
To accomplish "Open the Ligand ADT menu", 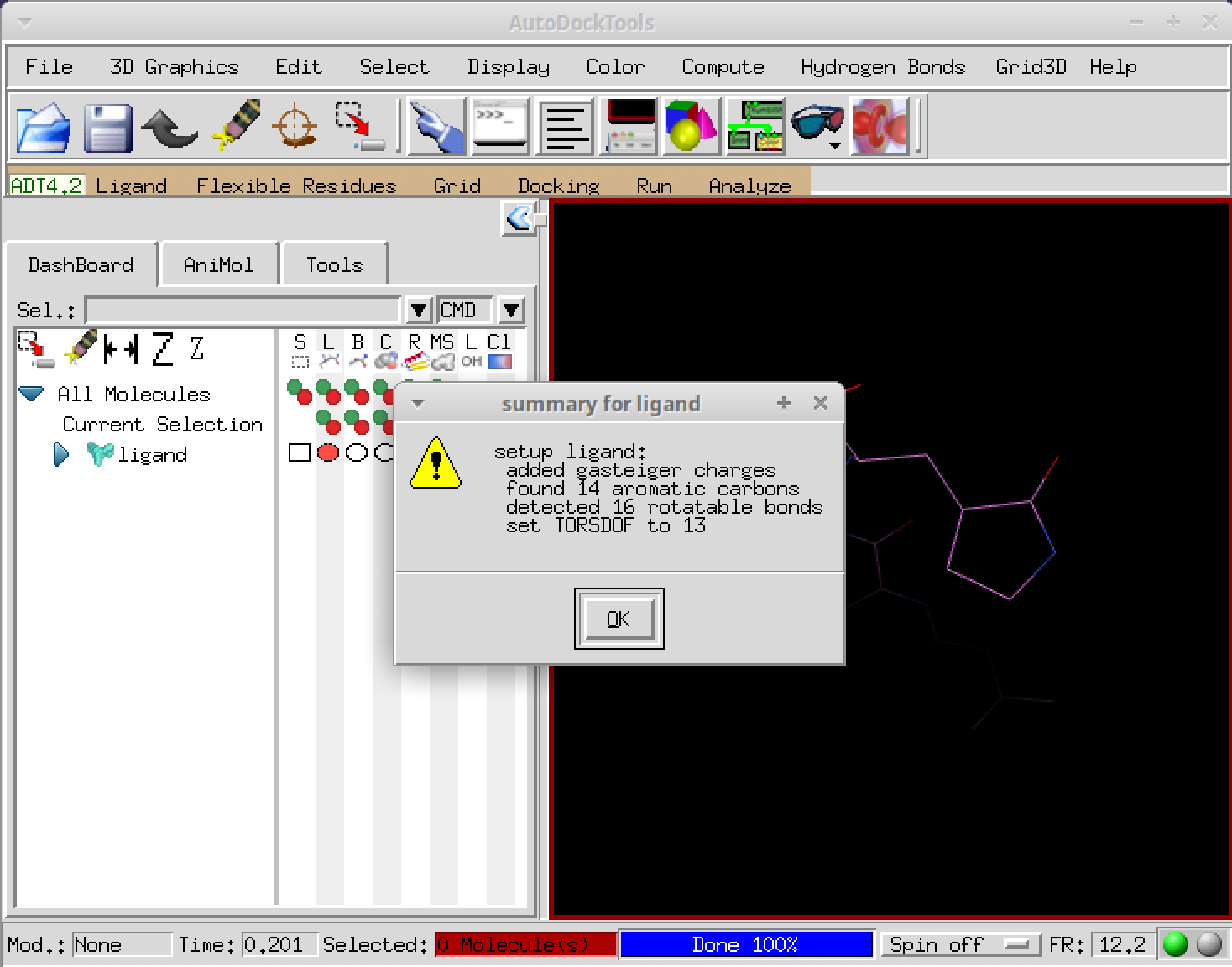I will 132,186.
